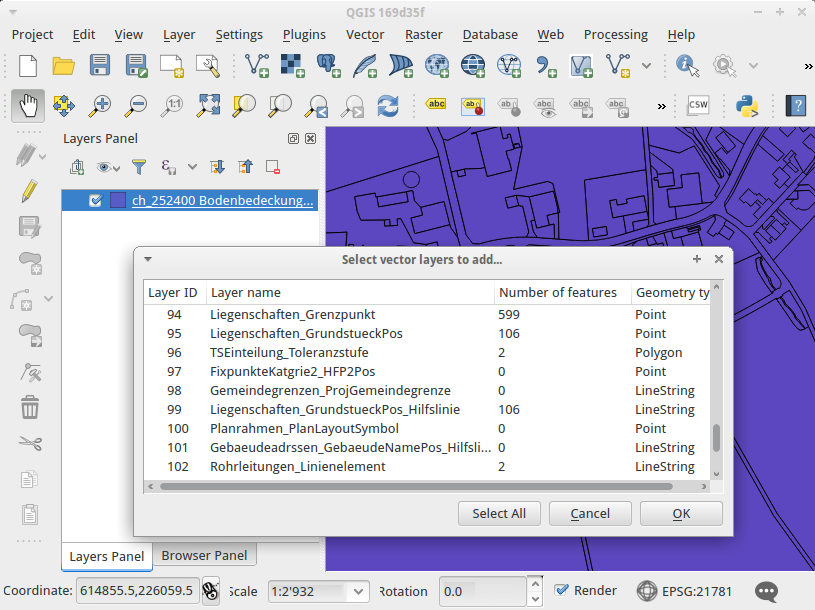The width and height of the screenshot is (815, 610).
Task: Open the new vector layer dropdown arrow
Action: pos(646,65)
